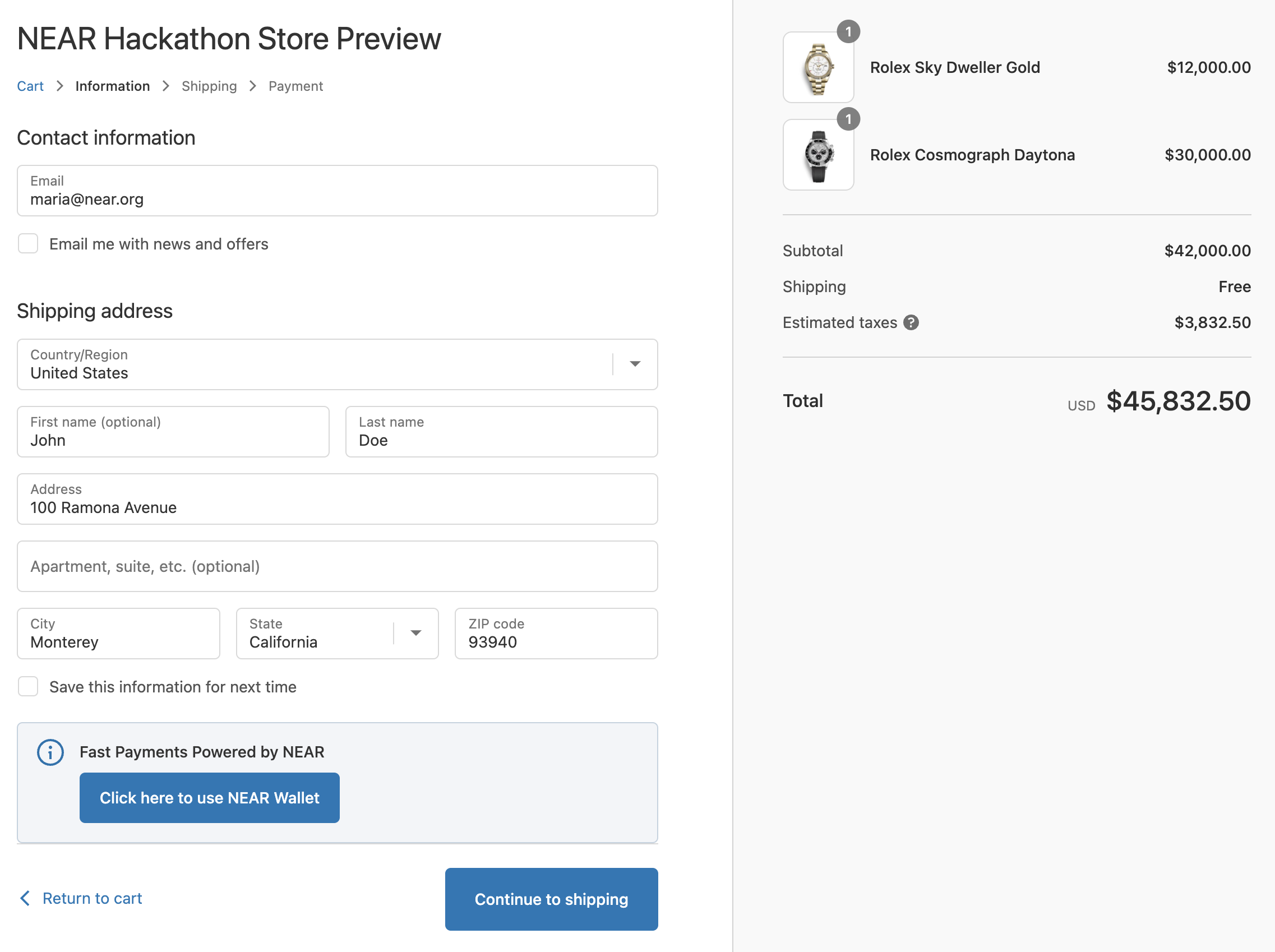Click the Rolex Cosmograph Daytona watch image
Screen dimensions: 1275x952
pyautogui.click(x=817, y=156)
